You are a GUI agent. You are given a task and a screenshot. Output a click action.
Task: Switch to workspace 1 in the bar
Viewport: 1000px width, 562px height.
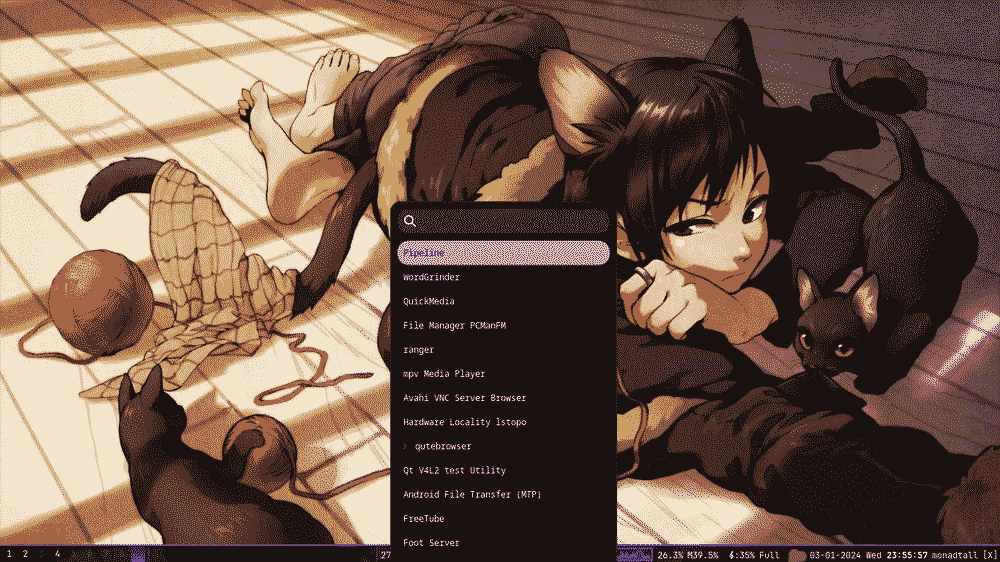point(9,554)
